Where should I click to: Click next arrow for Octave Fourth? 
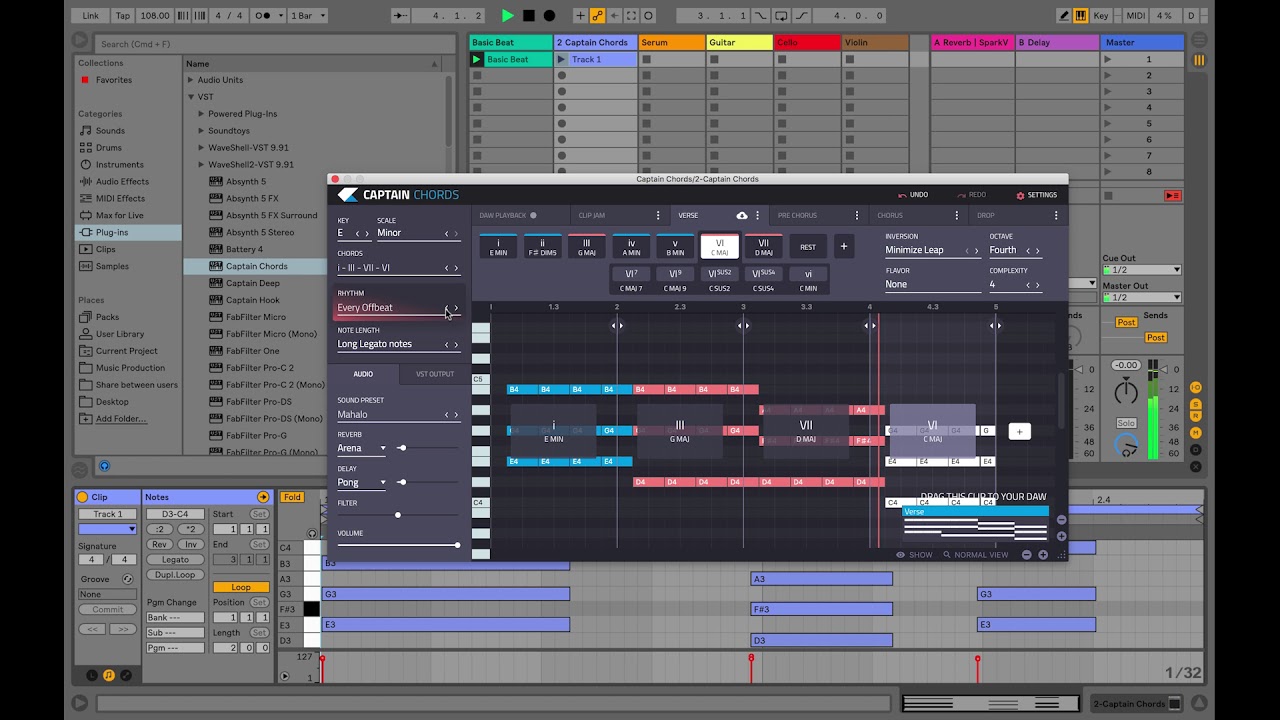point(1037,251)
